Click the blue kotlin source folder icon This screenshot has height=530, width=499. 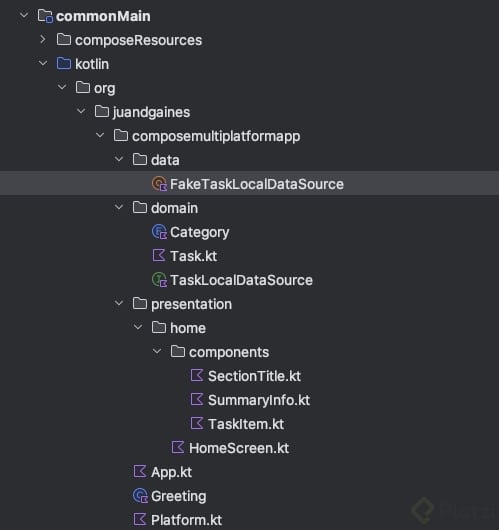coord(64,64)
